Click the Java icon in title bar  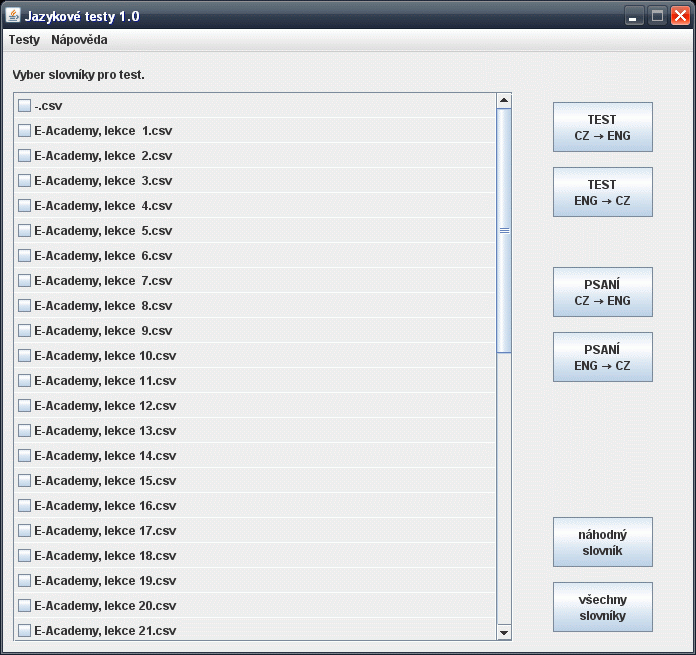[13, 16]
